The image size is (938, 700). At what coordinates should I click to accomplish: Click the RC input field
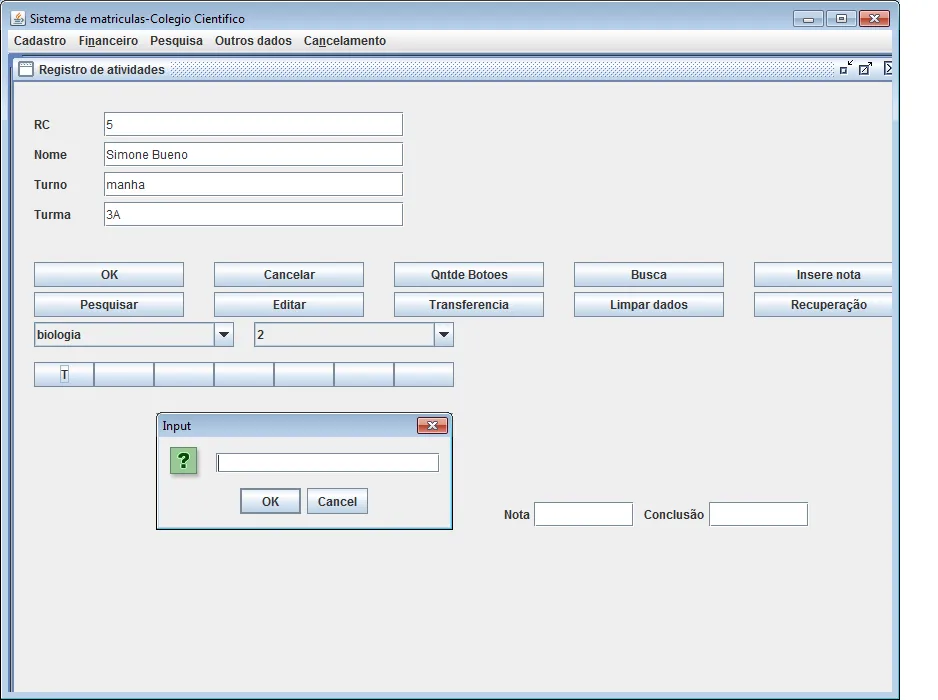[253, 124]
